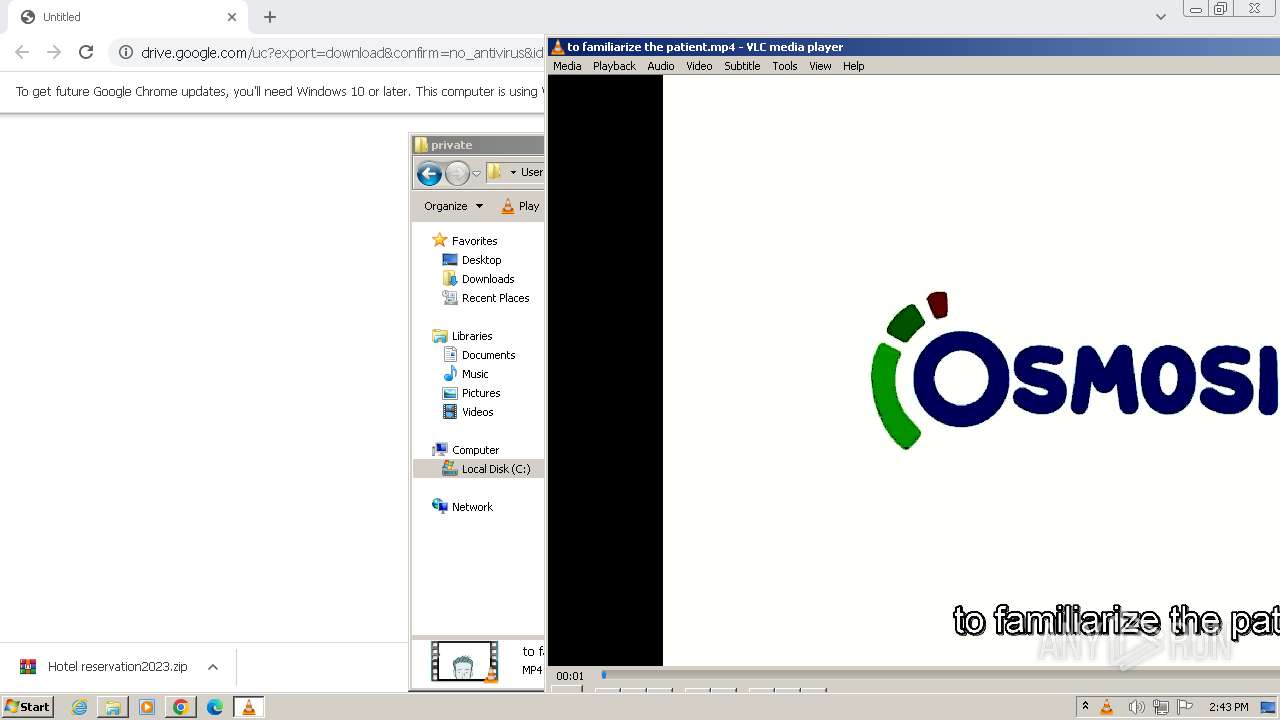Click the VLC seek bar position handle

coord(604,675)
